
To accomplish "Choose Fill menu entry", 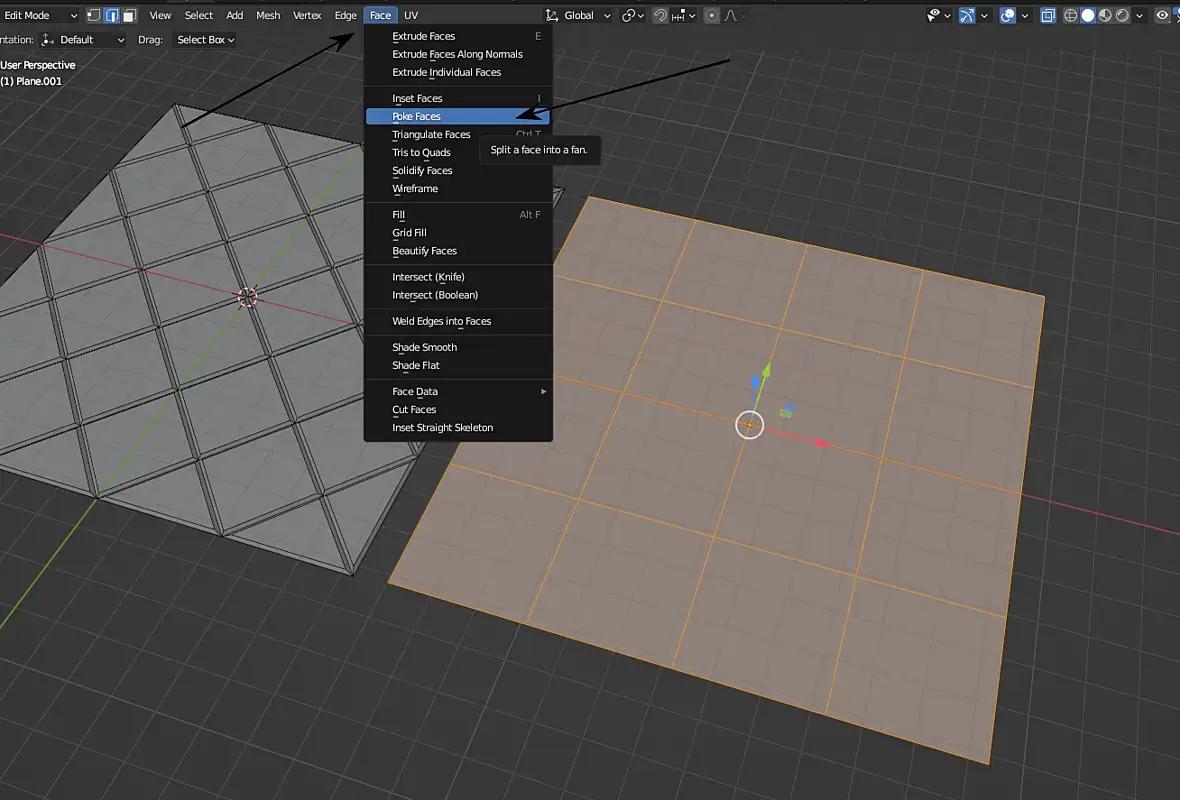I will coord(458,215).
